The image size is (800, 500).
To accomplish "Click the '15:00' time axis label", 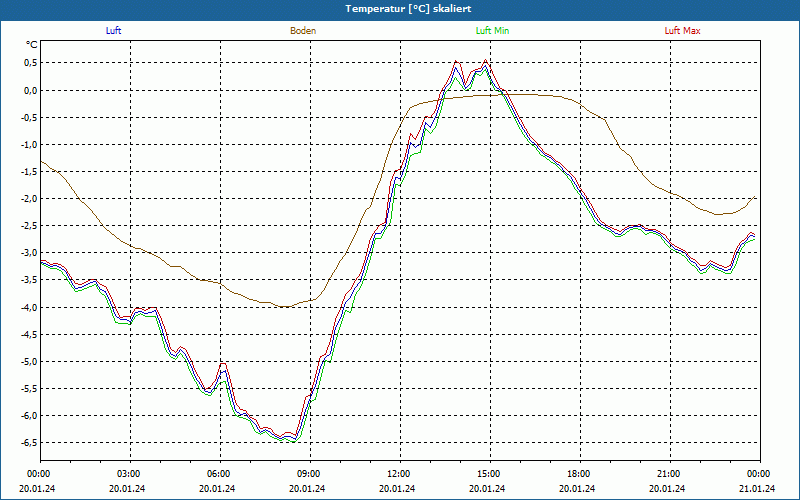I will click(487, 474).
